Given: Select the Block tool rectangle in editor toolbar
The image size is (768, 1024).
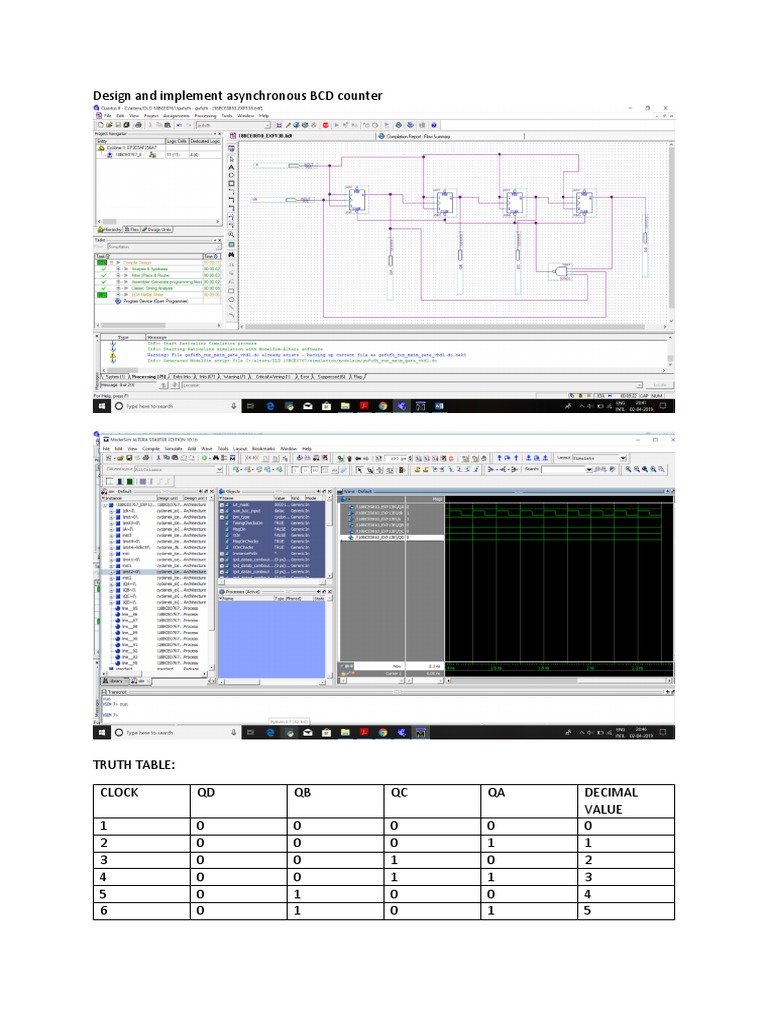Looking at the screenshot, I should pyautogui.click(x=231, y=184).
